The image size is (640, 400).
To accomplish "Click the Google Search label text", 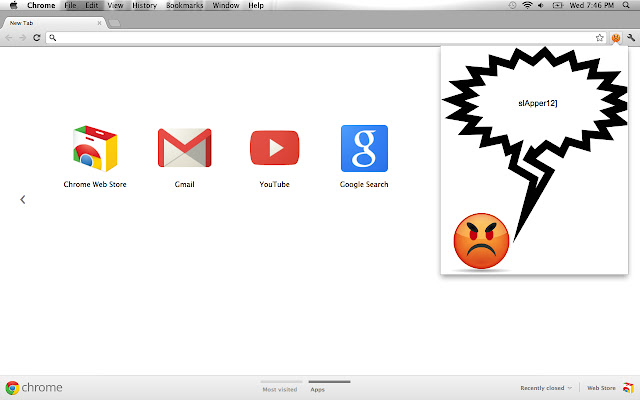I will (x=364, y=184).
